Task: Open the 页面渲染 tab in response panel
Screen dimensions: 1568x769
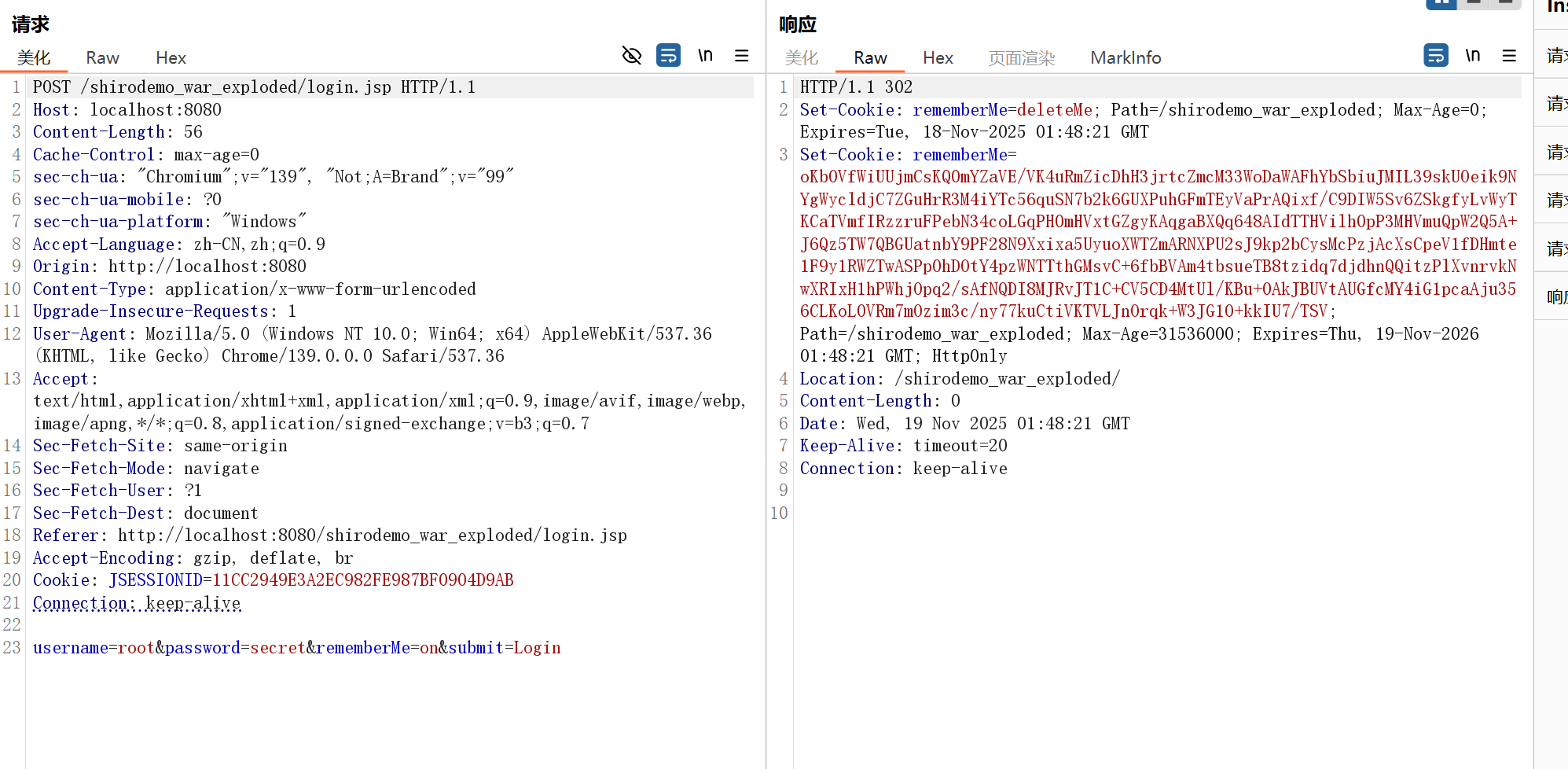Action: [x=1021, y=58]
